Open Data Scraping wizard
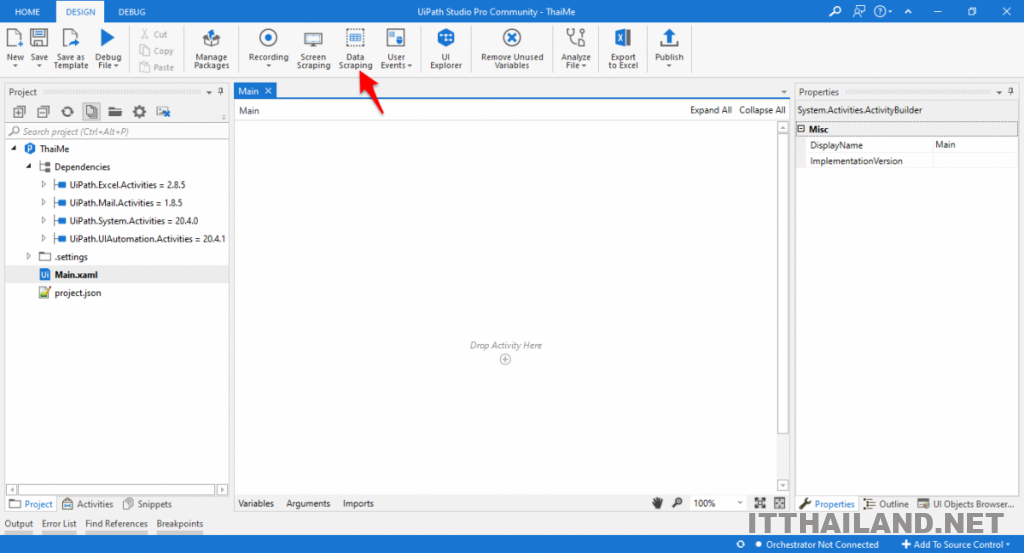Viewport: 1024px width, 553px height. [355, 48]
